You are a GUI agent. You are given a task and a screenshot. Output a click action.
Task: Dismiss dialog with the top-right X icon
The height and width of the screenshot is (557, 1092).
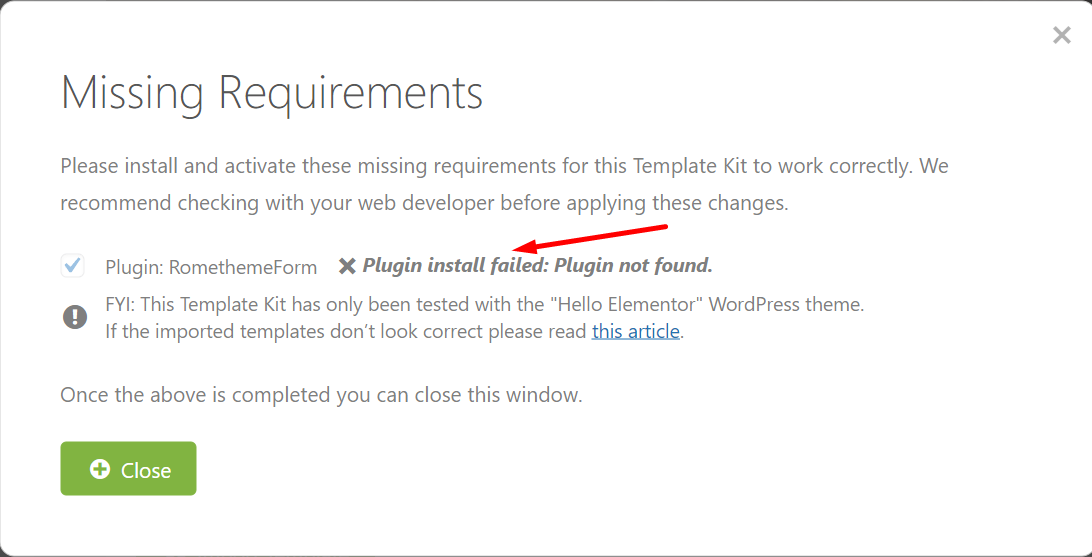(x=1061, y=36)
